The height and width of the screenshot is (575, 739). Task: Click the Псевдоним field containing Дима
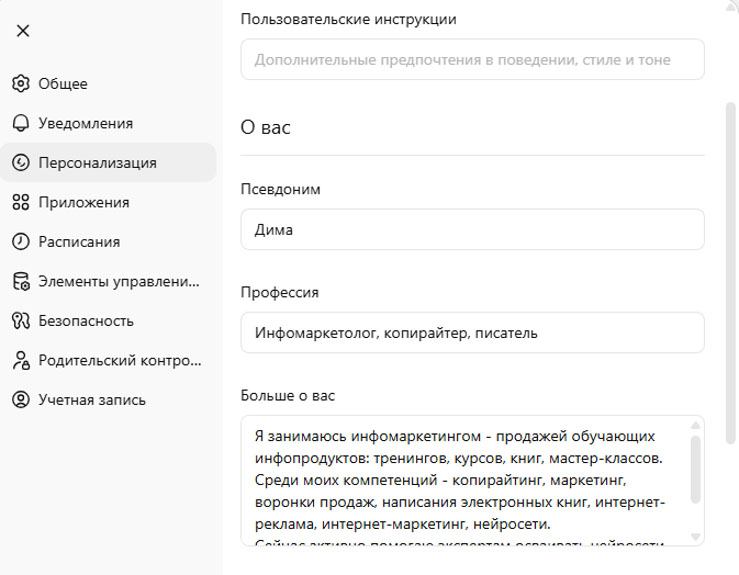tap(472, 229)
